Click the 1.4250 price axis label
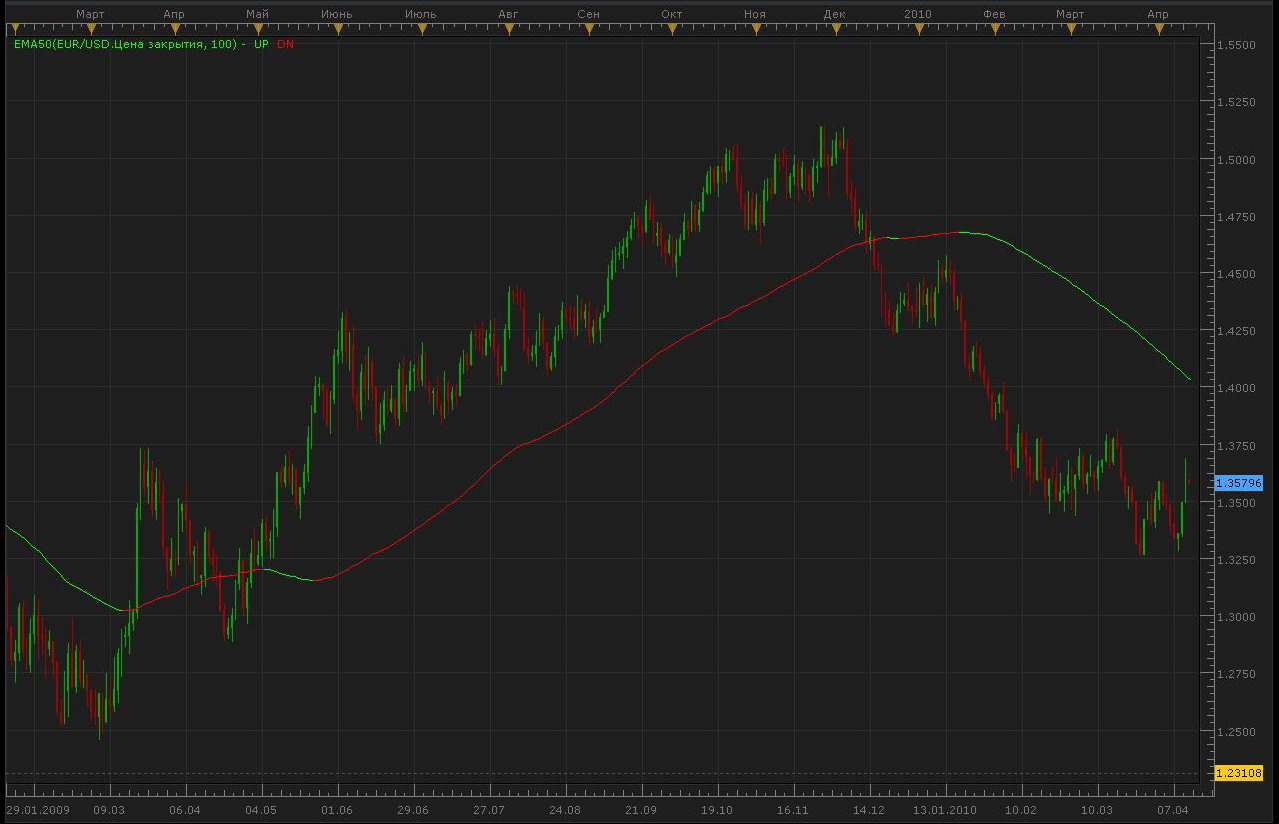This screenshot has height=824, width=1279. coord(1237,331)
